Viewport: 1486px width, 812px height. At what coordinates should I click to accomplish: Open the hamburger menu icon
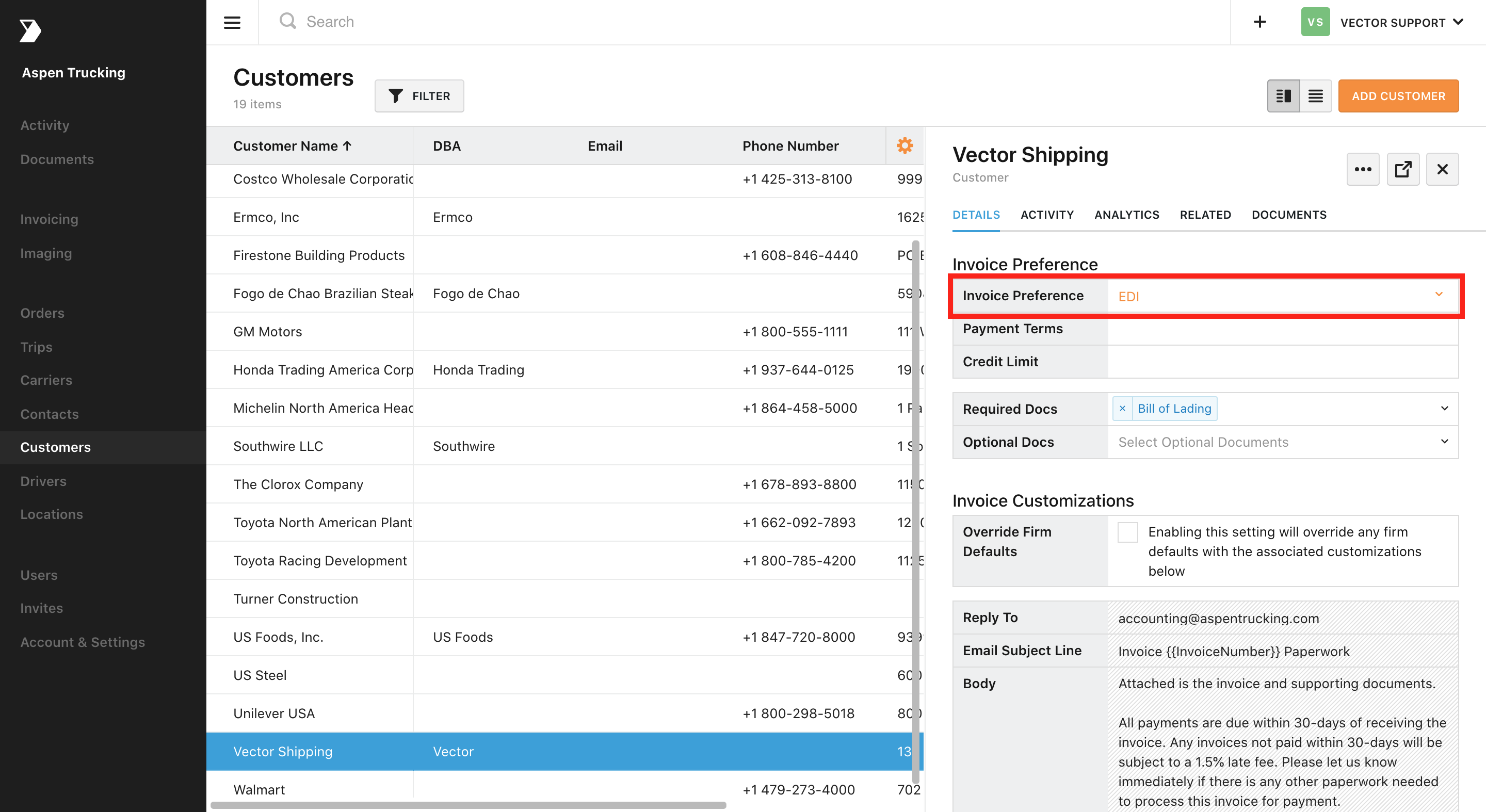tap(232, 23)
